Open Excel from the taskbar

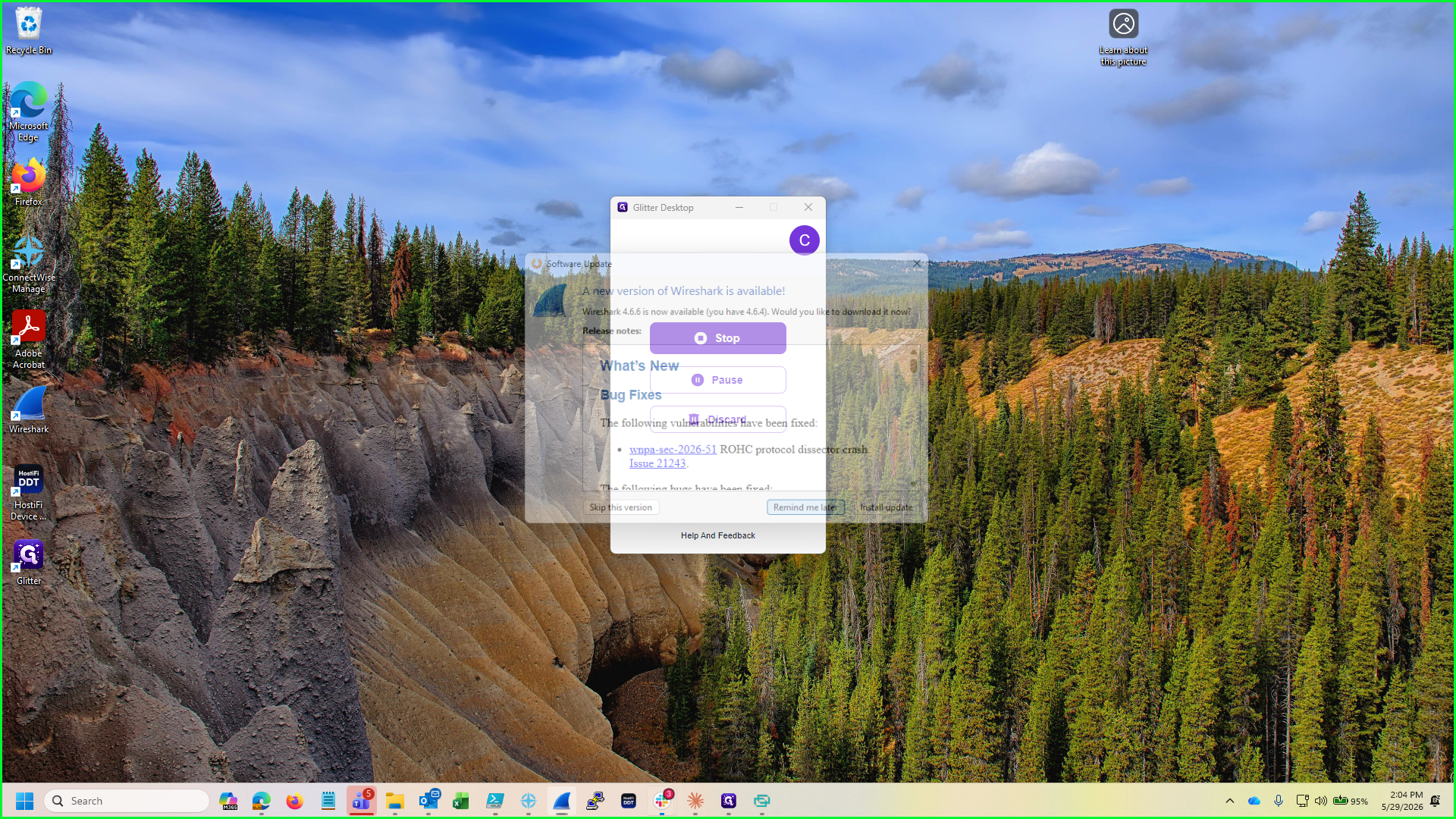pos(462,801)
